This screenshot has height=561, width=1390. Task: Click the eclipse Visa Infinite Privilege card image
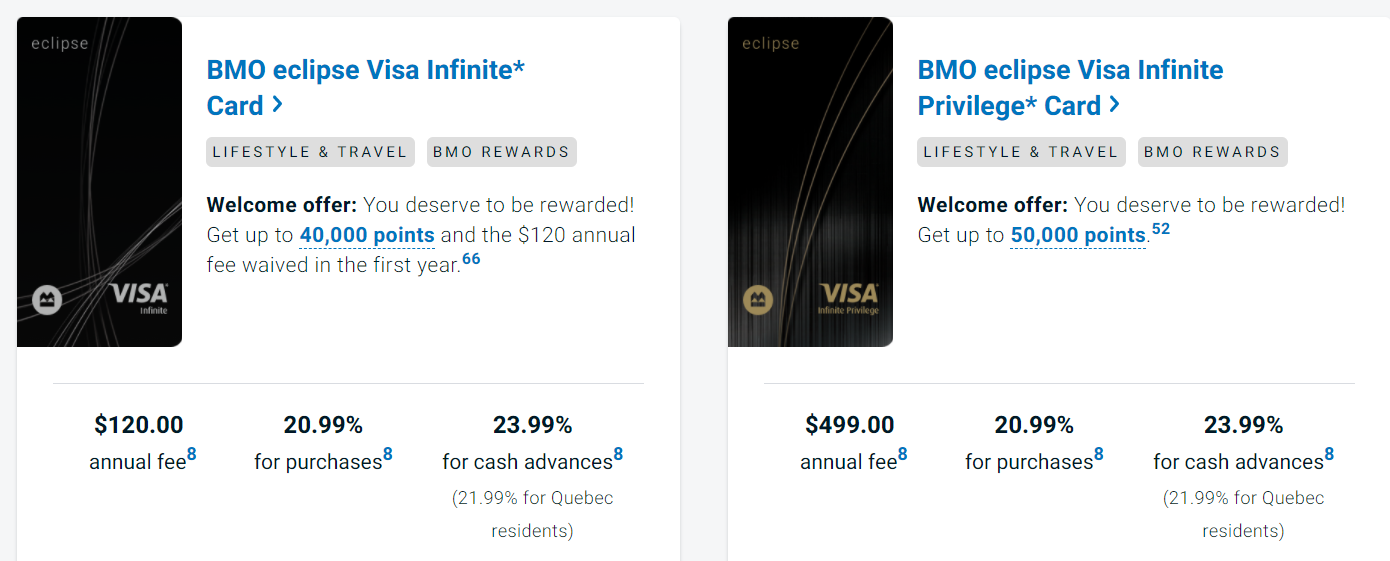click(810, 182)
